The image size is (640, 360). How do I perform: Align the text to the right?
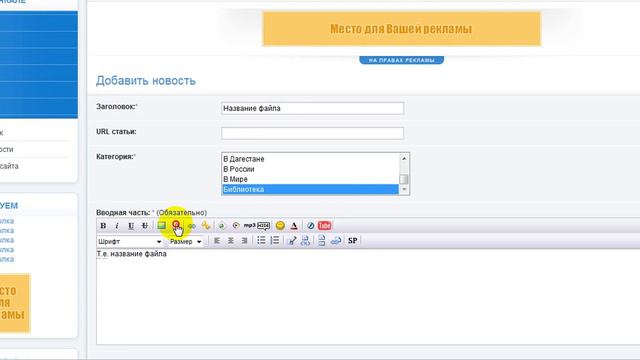[244, 241]
